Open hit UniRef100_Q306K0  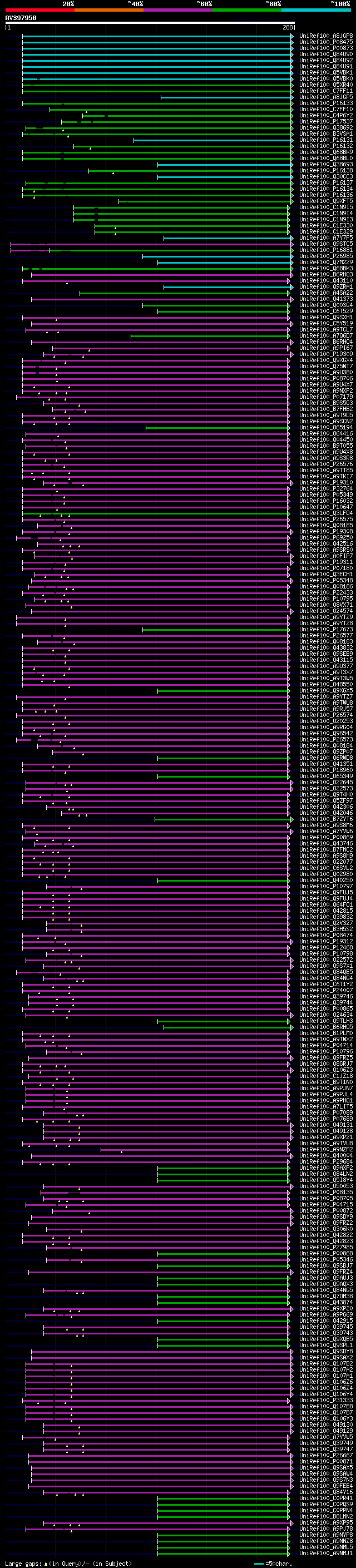(326, 1229)
